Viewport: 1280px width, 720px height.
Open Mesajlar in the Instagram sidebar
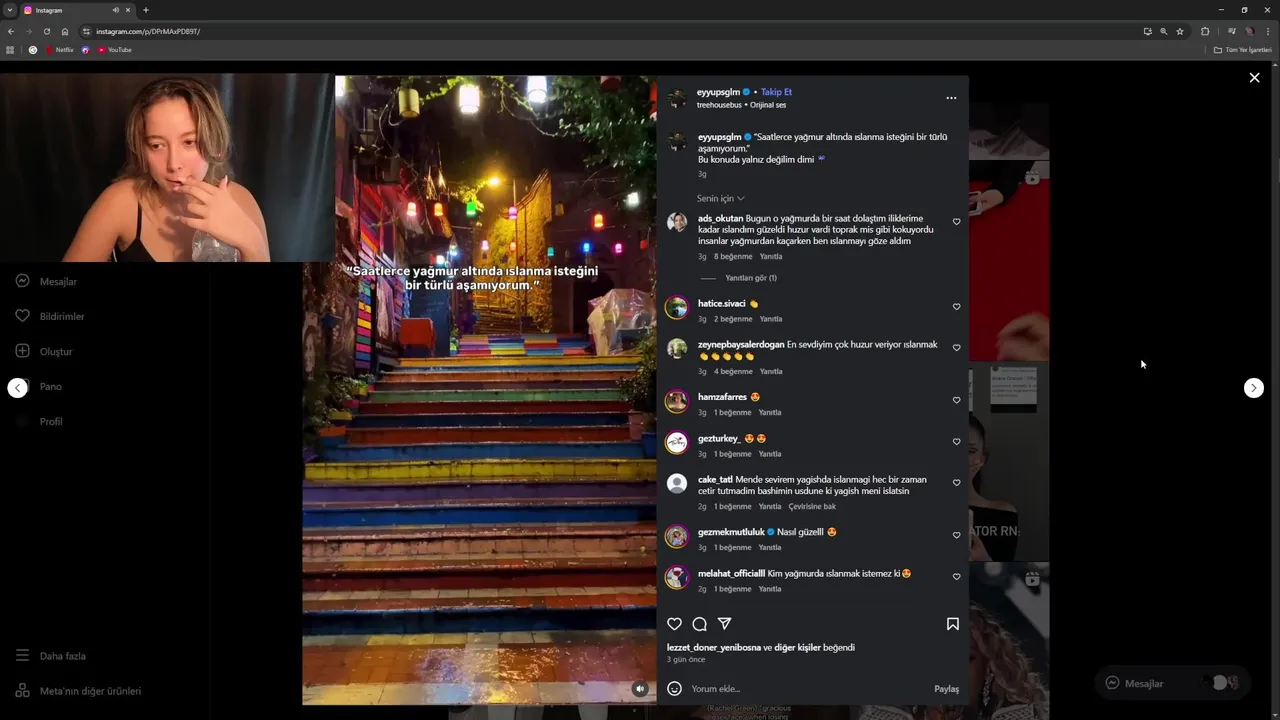click(x=46, y=282)
